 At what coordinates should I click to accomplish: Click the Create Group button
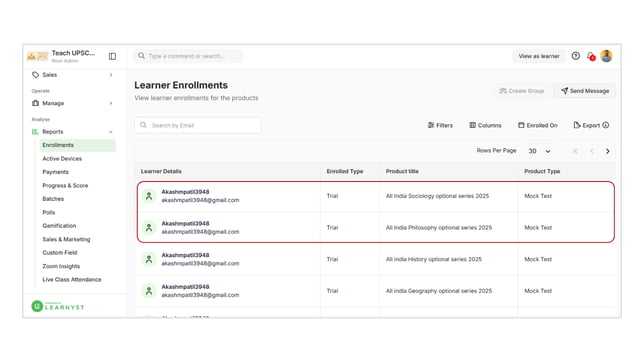[x=522, y=91]
